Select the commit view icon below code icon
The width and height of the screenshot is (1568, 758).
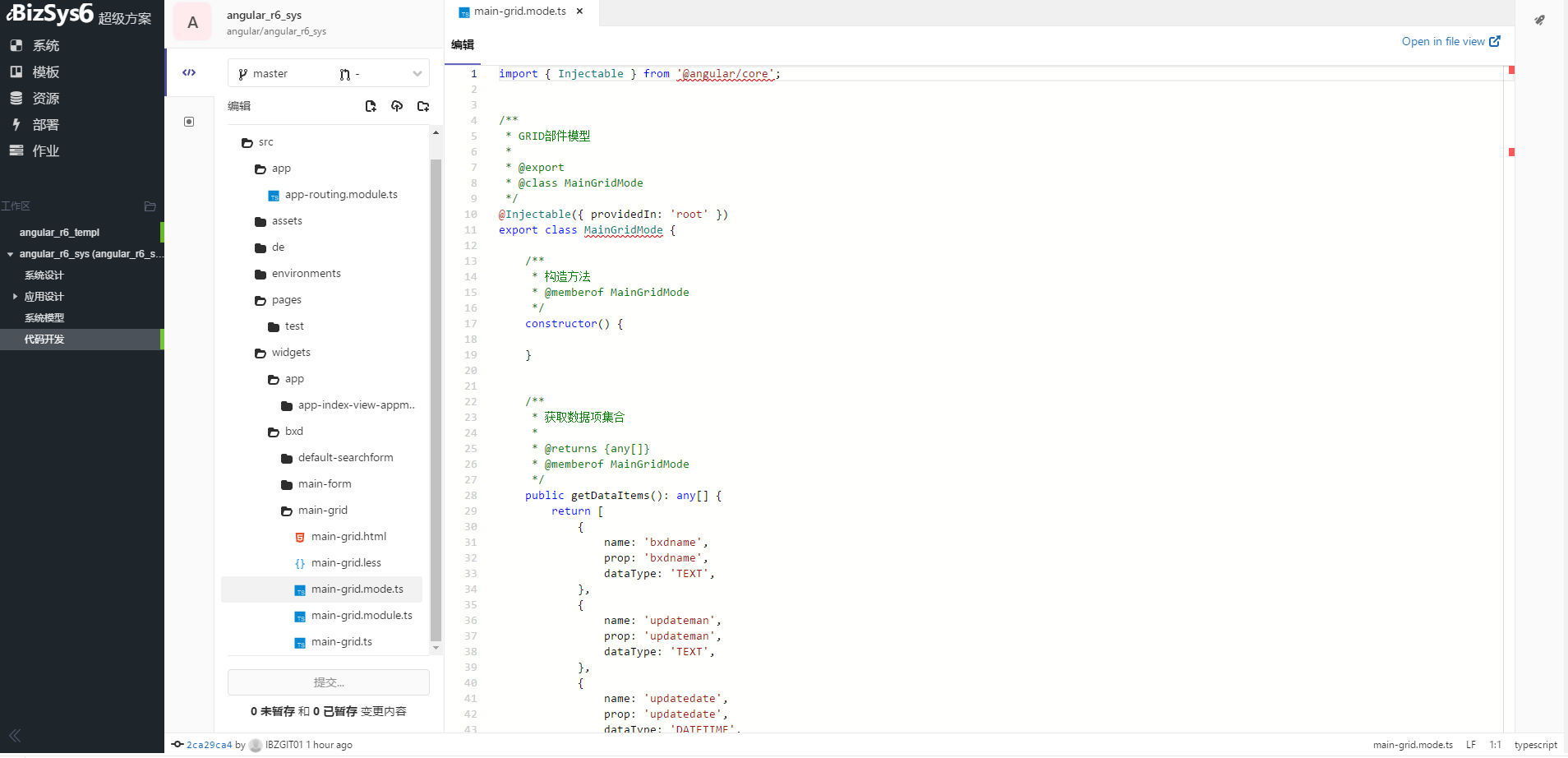[x=189, y=122]
